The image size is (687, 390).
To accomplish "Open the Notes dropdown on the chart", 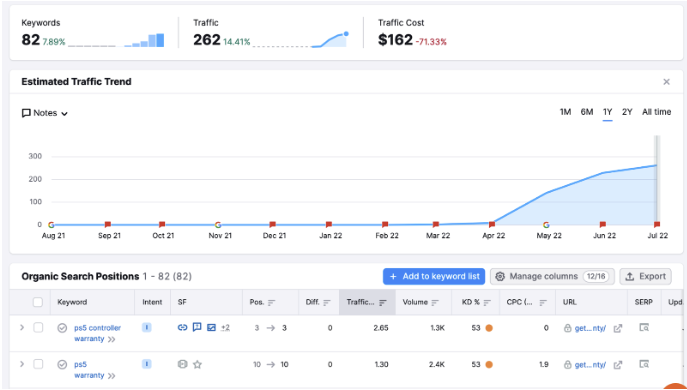I will tap(45, 113).
